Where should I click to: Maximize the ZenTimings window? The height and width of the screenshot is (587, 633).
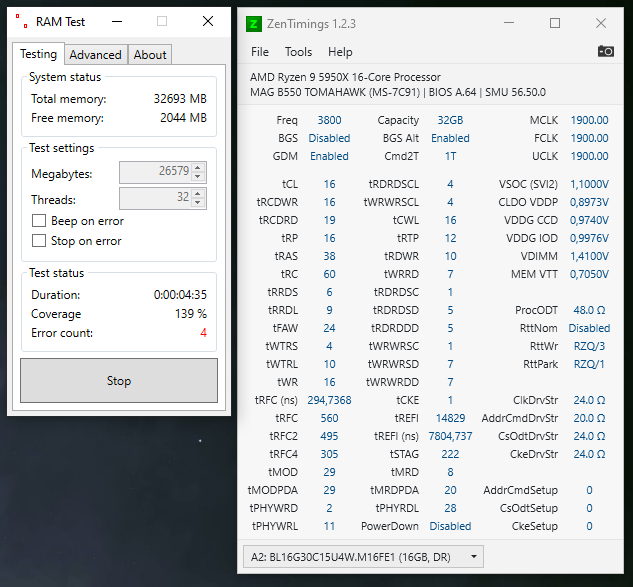555,23
